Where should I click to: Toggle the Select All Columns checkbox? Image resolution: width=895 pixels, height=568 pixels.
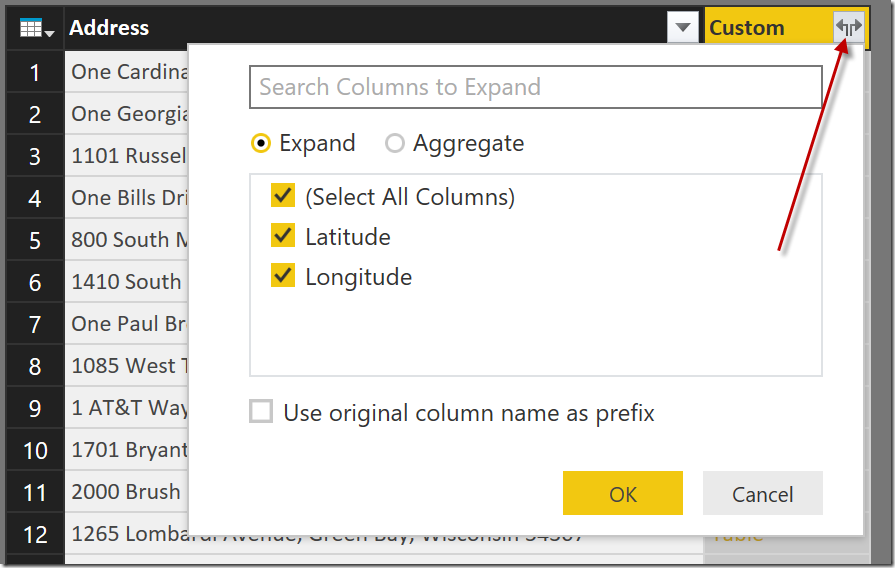coord(283,196)
